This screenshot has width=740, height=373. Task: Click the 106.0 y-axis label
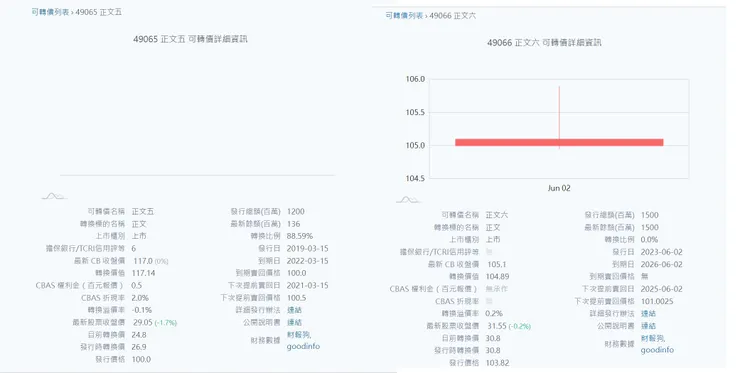pyautogui.click(x=415, y=79)
